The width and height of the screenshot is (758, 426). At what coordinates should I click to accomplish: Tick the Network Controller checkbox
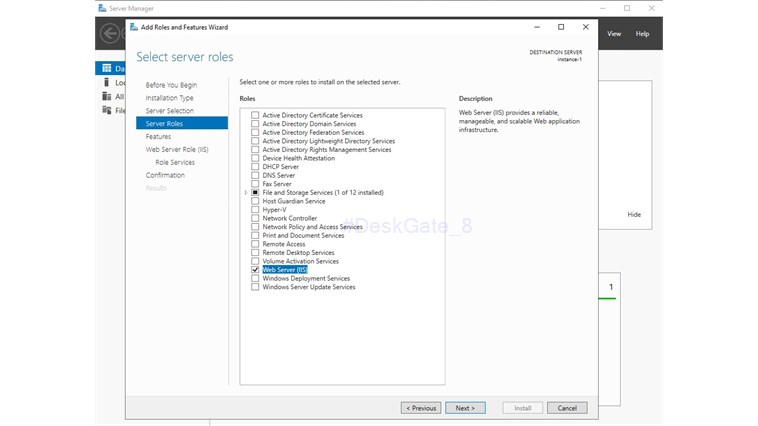255,219
